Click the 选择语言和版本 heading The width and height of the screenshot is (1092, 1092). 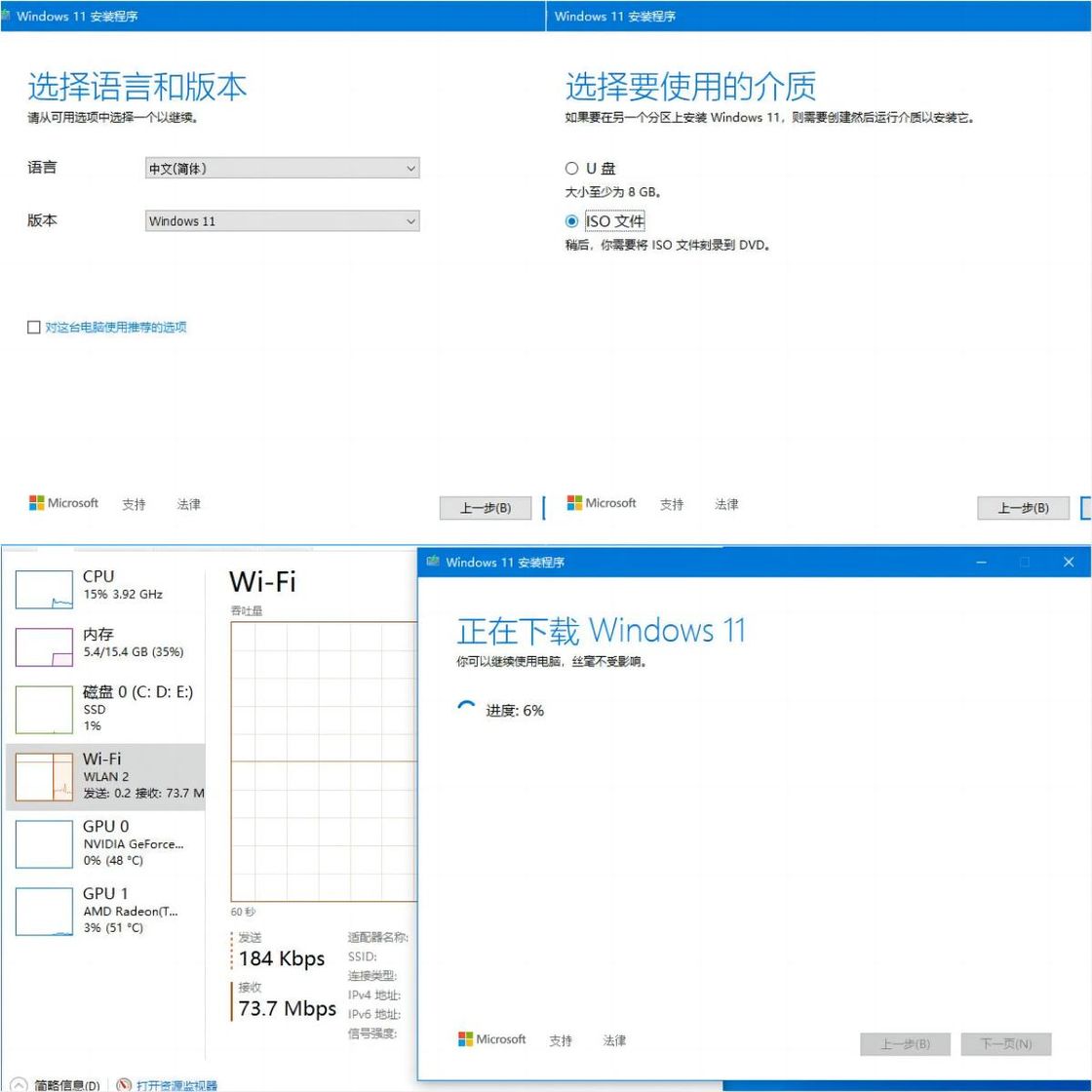click(137, 87)
